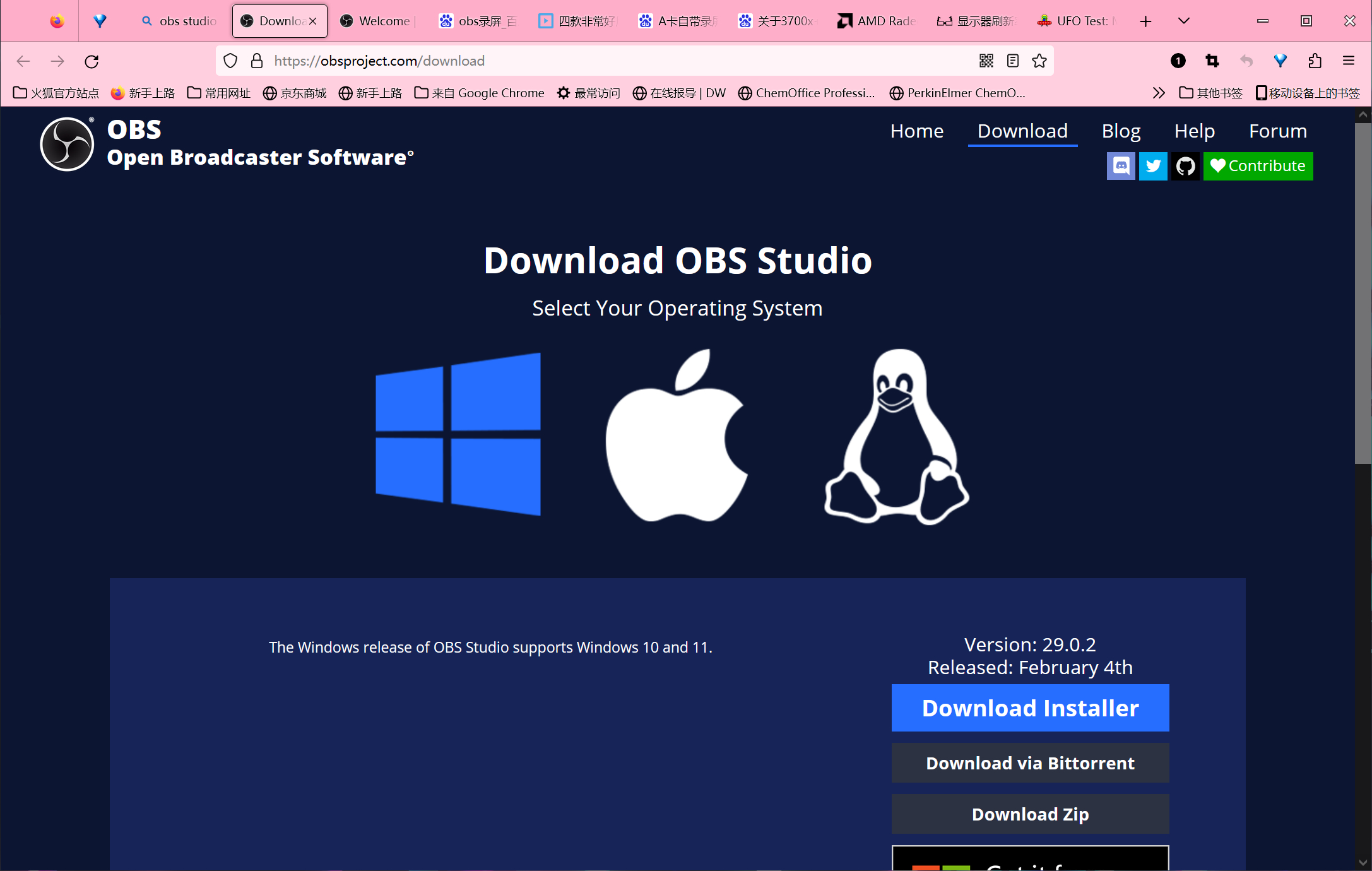Image resolution: width=1372 pixels, height=871 pixels.
Task: Open the OBS GitHub link icon
Action: click(1185, 166)
